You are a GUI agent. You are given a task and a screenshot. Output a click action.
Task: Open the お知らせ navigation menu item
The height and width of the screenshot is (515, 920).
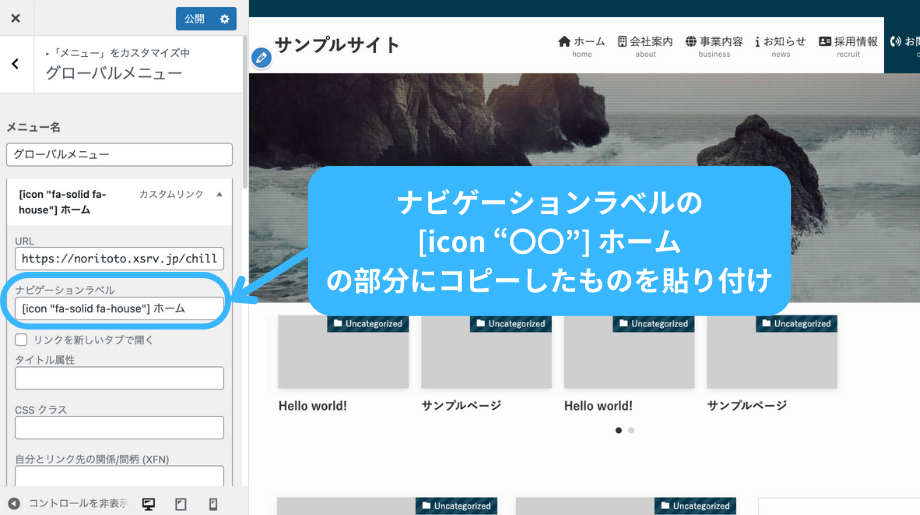pyautogui.click(x=780, y=45)
